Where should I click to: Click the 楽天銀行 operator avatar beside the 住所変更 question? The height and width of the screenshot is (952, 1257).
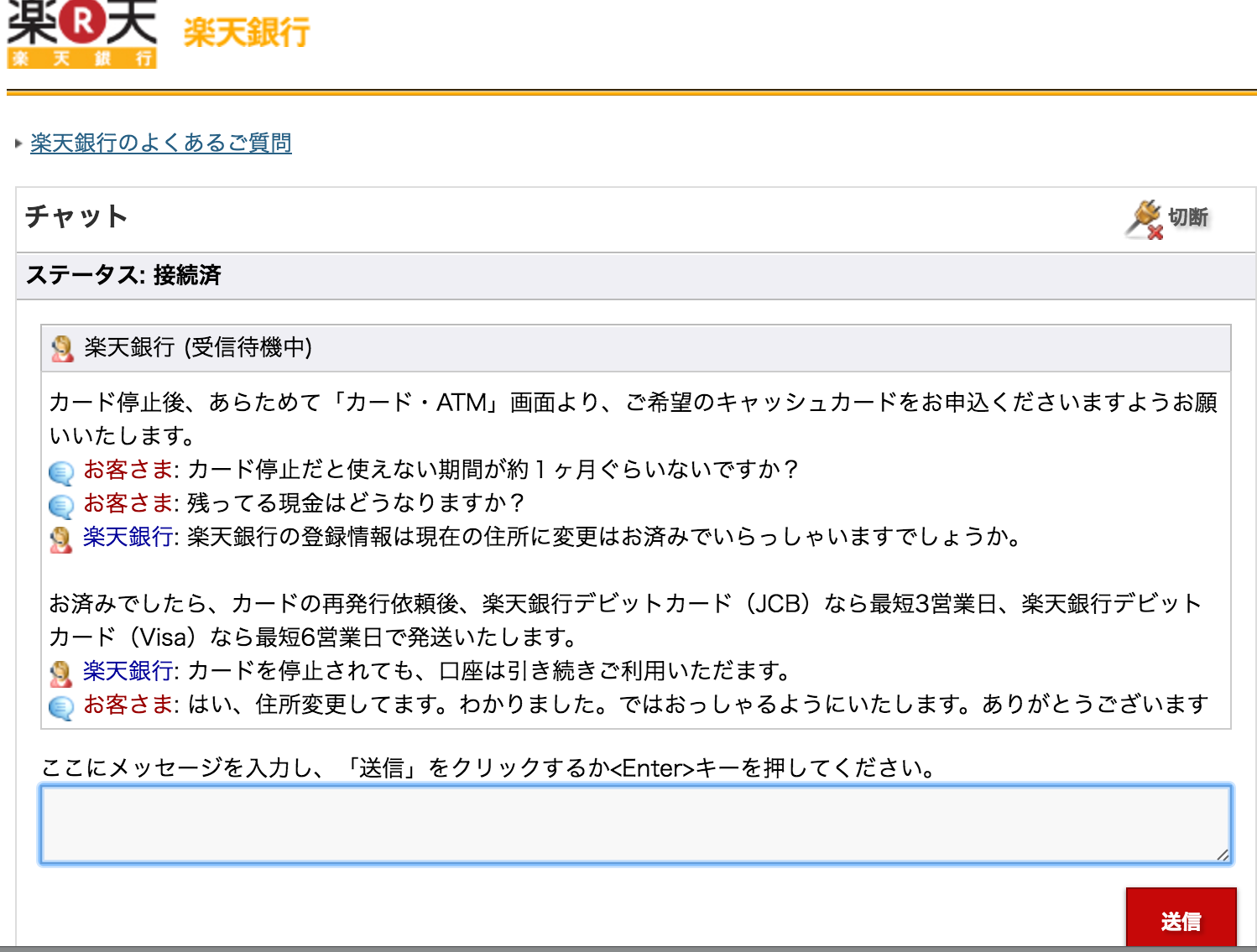(60, 537)
